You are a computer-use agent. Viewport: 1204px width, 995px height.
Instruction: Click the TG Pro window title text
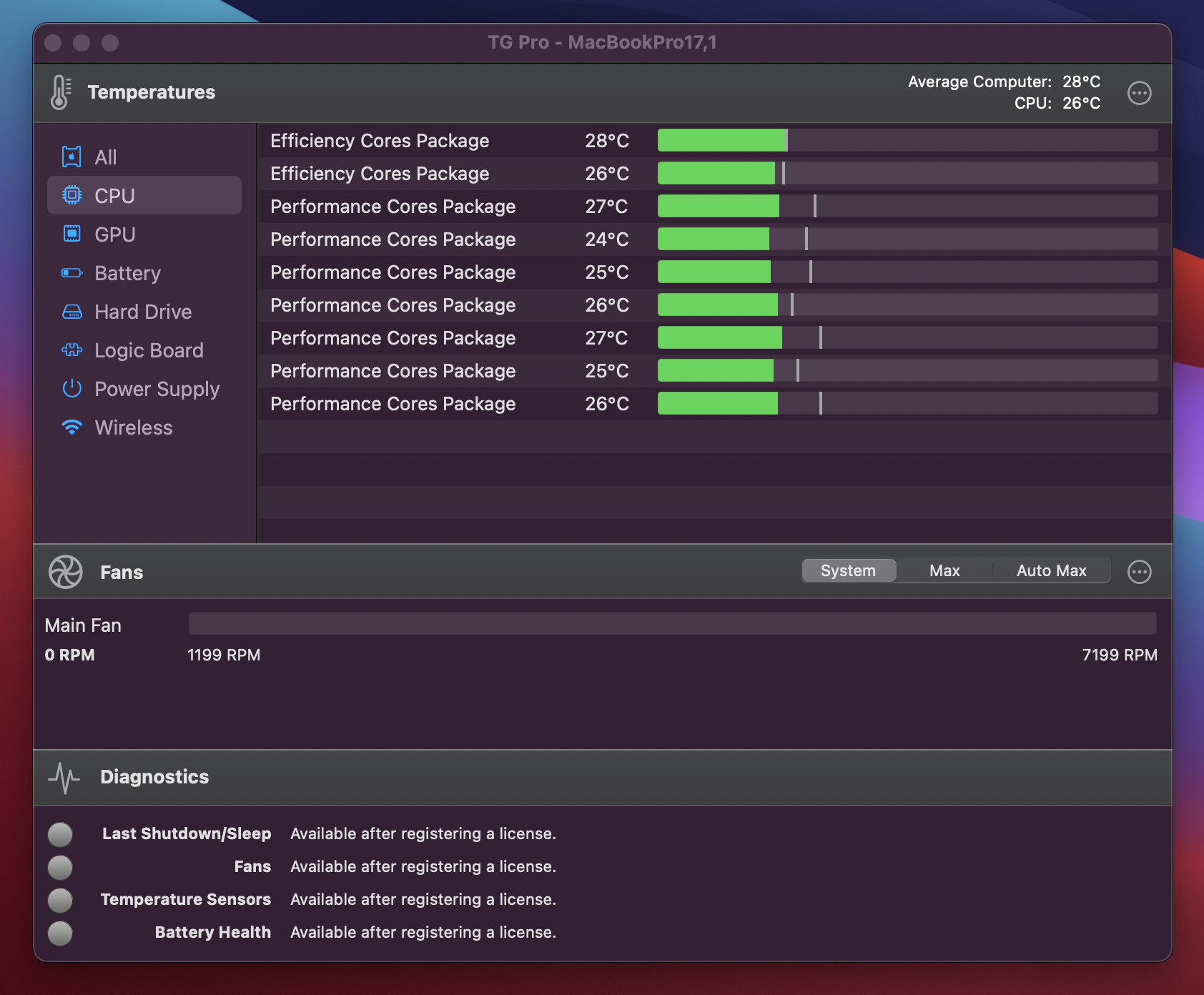pos(602,42)
